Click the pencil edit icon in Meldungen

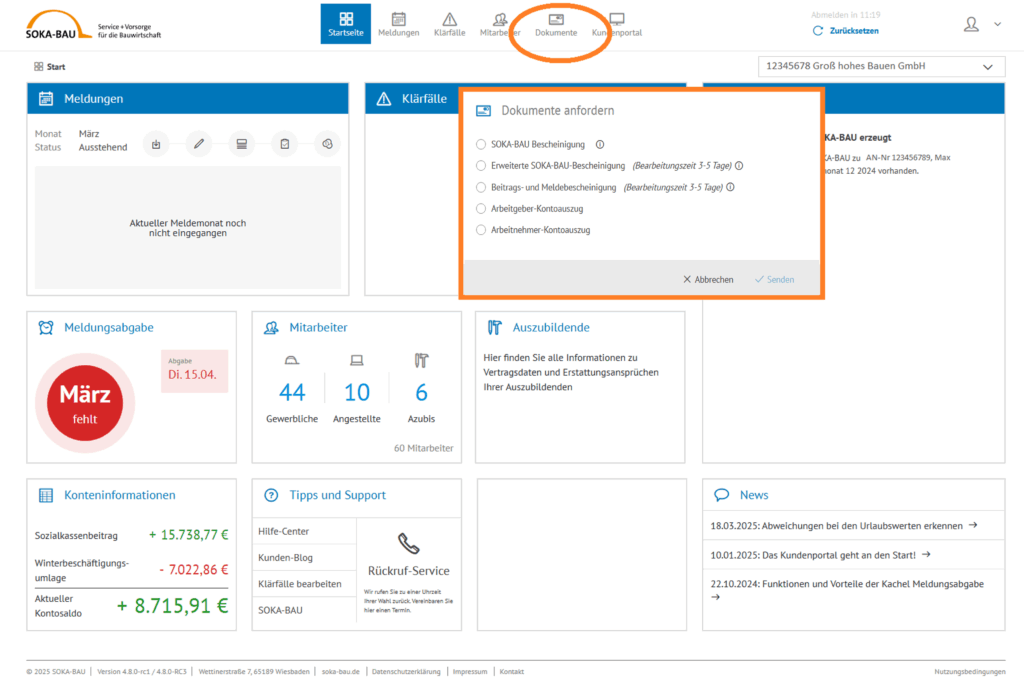199,144
